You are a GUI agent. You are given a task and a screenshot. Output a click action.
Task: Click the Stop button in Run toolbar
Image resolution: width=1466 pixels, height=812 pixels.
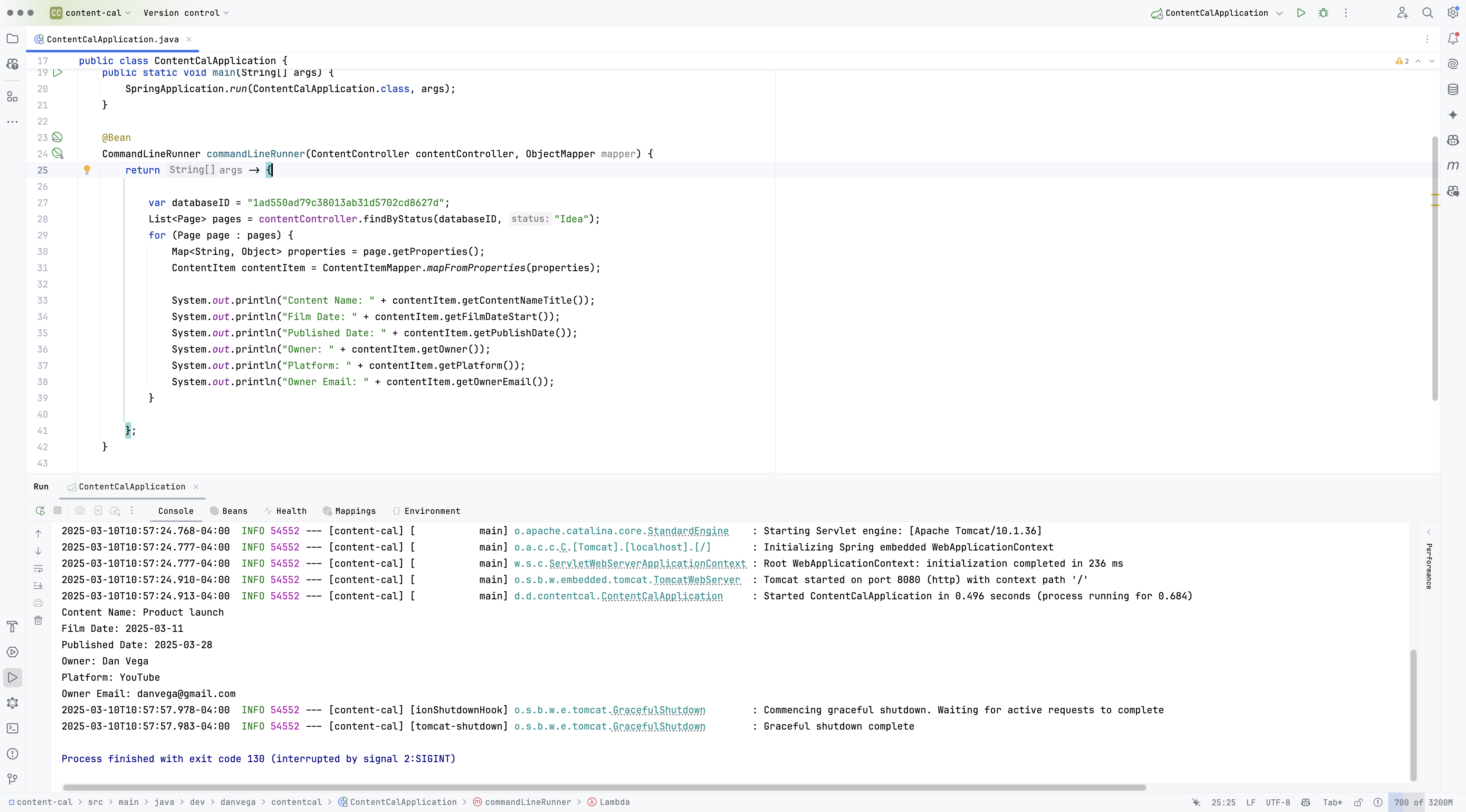tap(58, 511)
